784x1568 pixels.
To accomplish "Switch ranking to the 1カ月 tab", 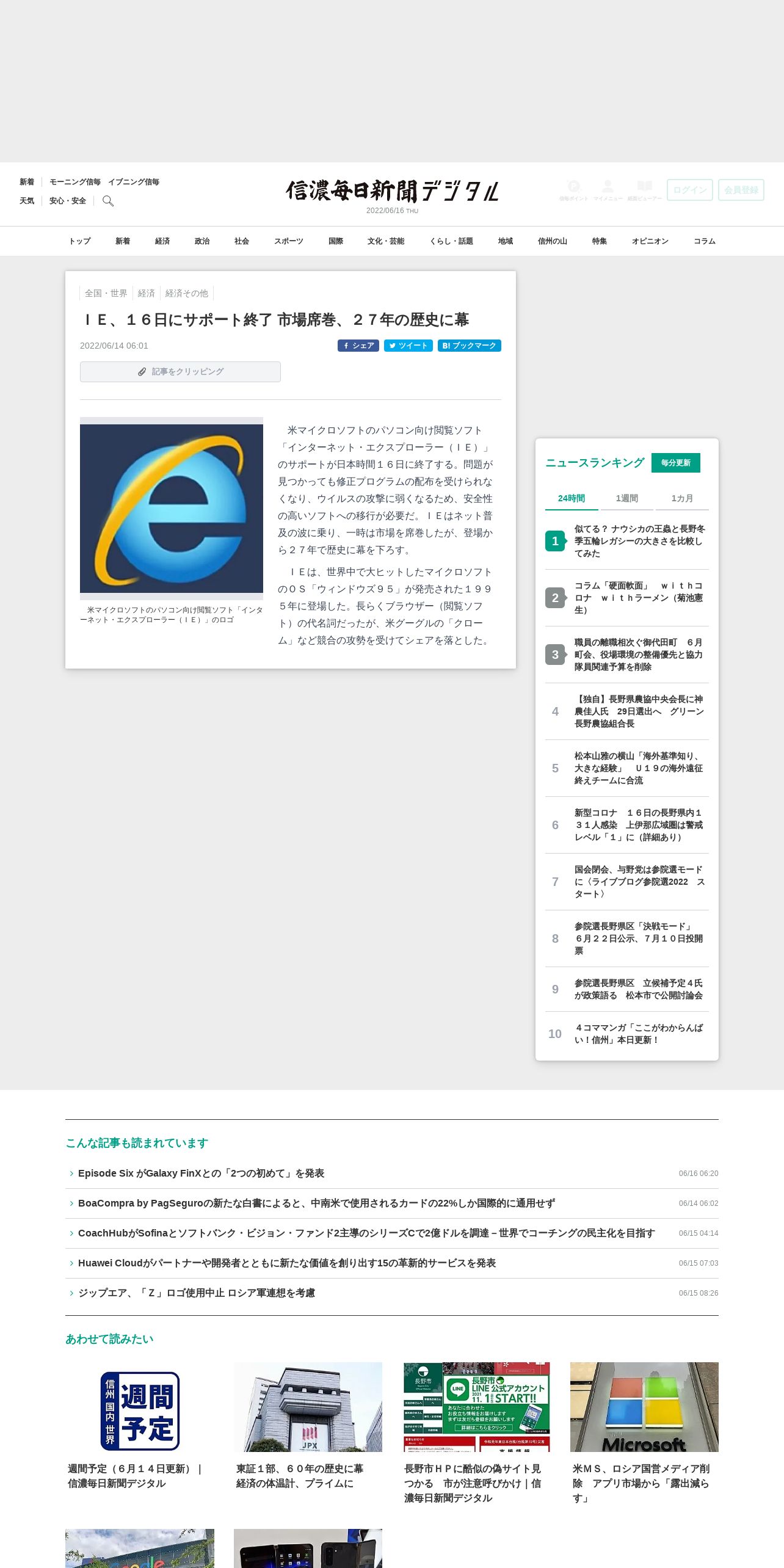I will [x=682, y=498].
